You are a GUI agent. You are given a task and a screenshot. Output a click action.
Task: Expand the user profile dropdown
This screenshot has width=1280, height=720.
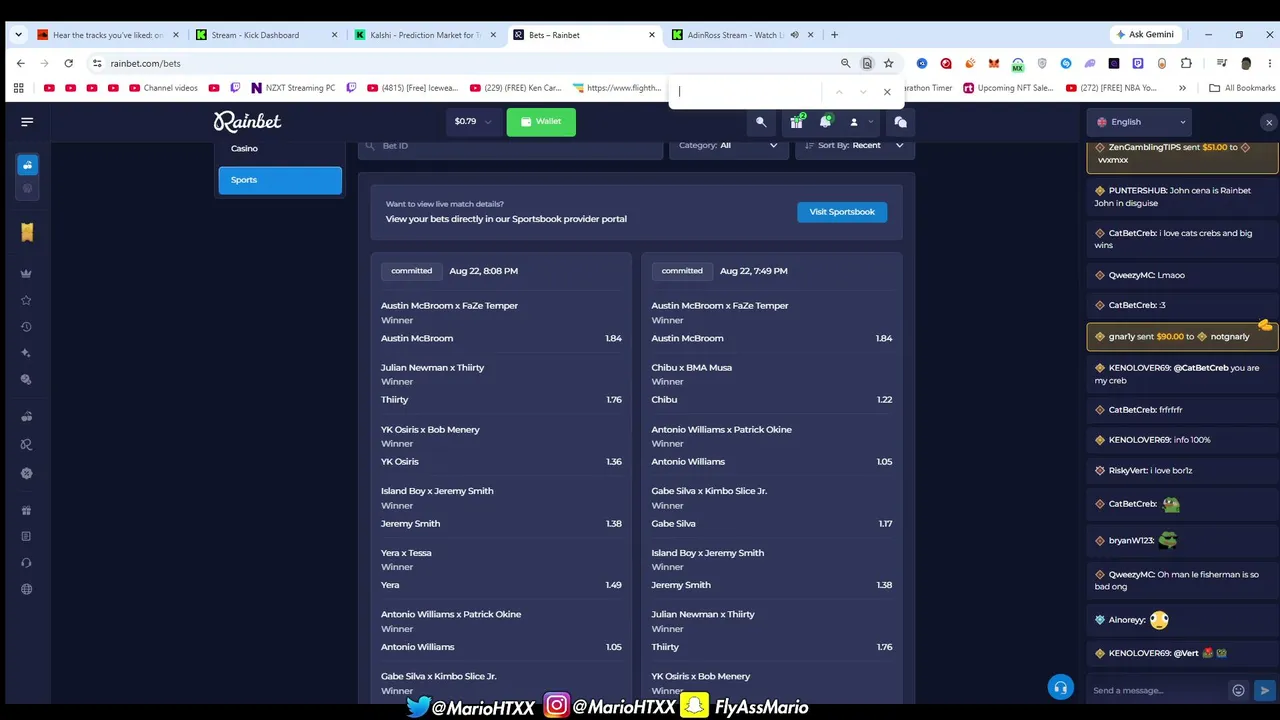(860, 122)
